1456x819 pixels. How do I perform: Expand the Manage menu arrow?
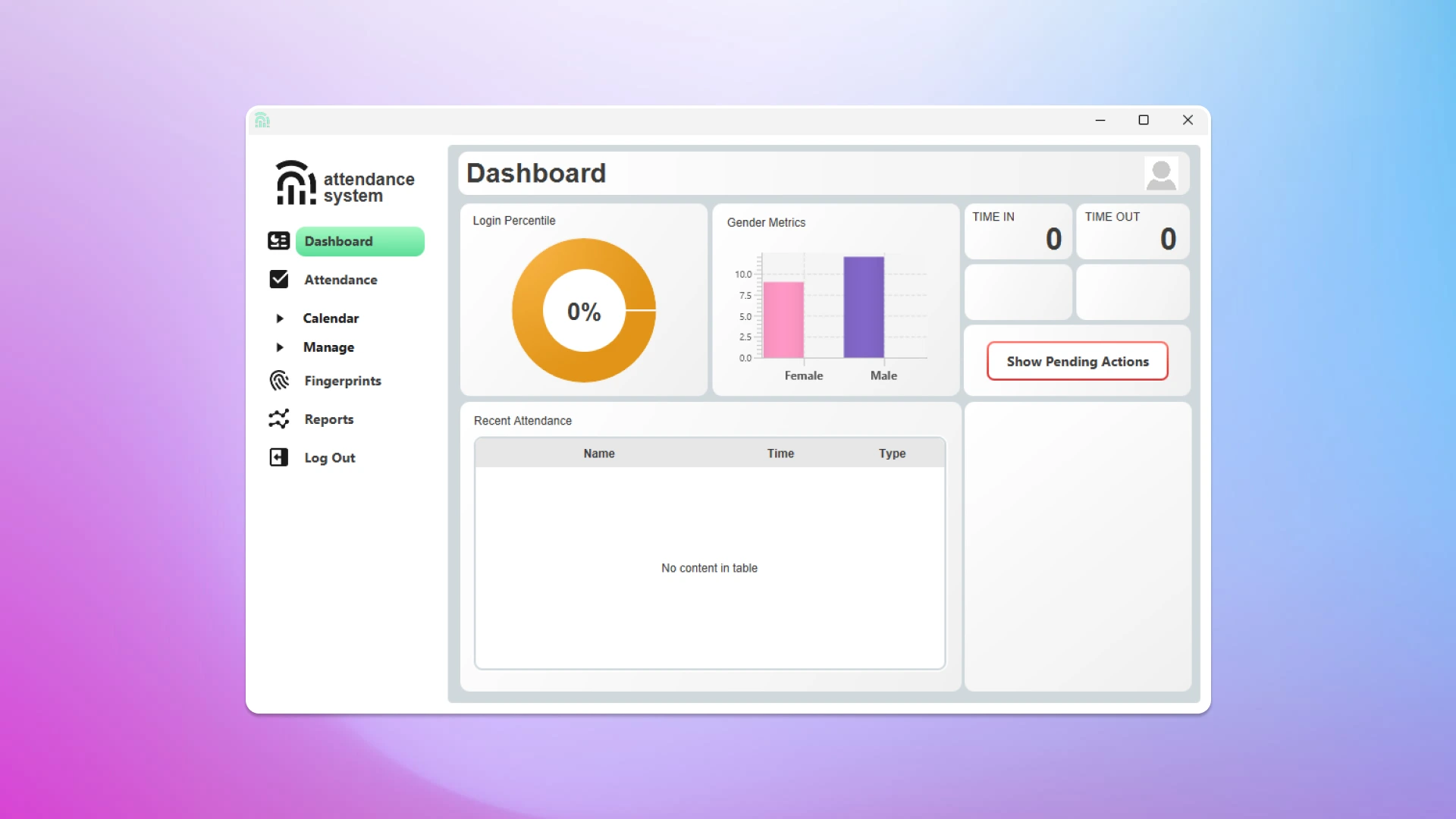[280, 347]
